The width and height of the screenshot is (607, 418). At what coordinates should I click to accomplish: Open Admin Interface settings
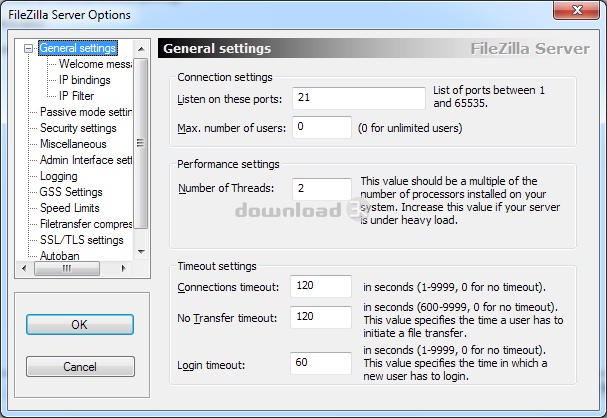point(86,160)
